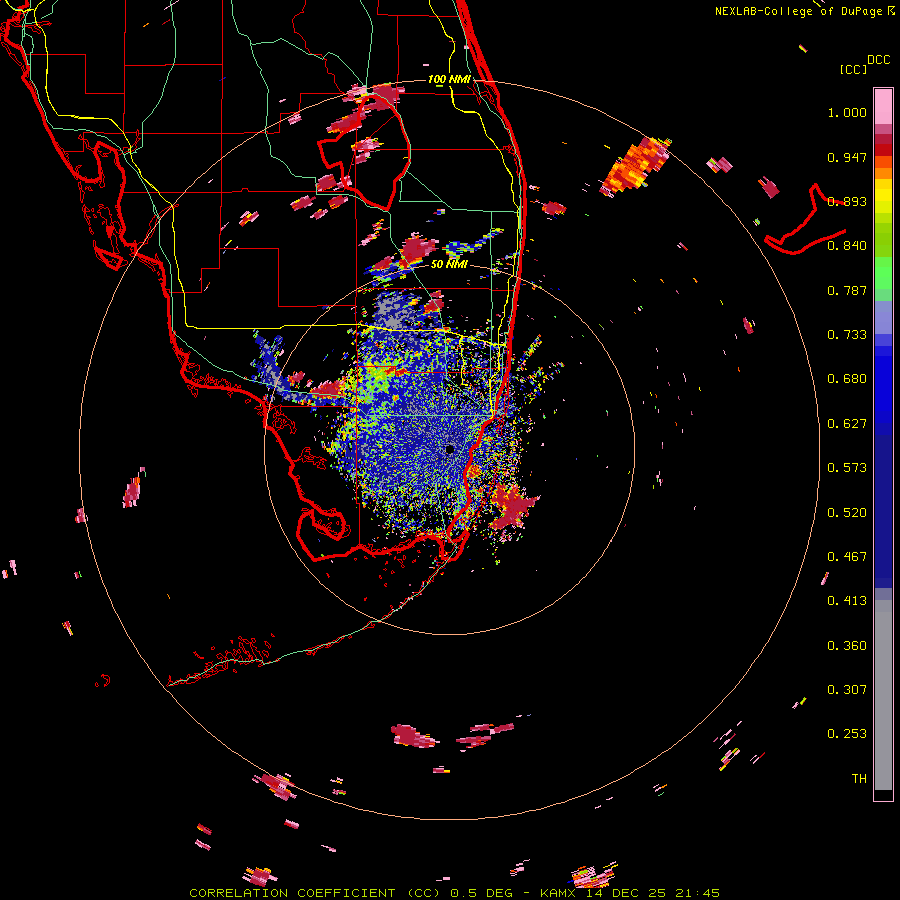Pick the yellow segment of the color bar

tap(883, 196)
